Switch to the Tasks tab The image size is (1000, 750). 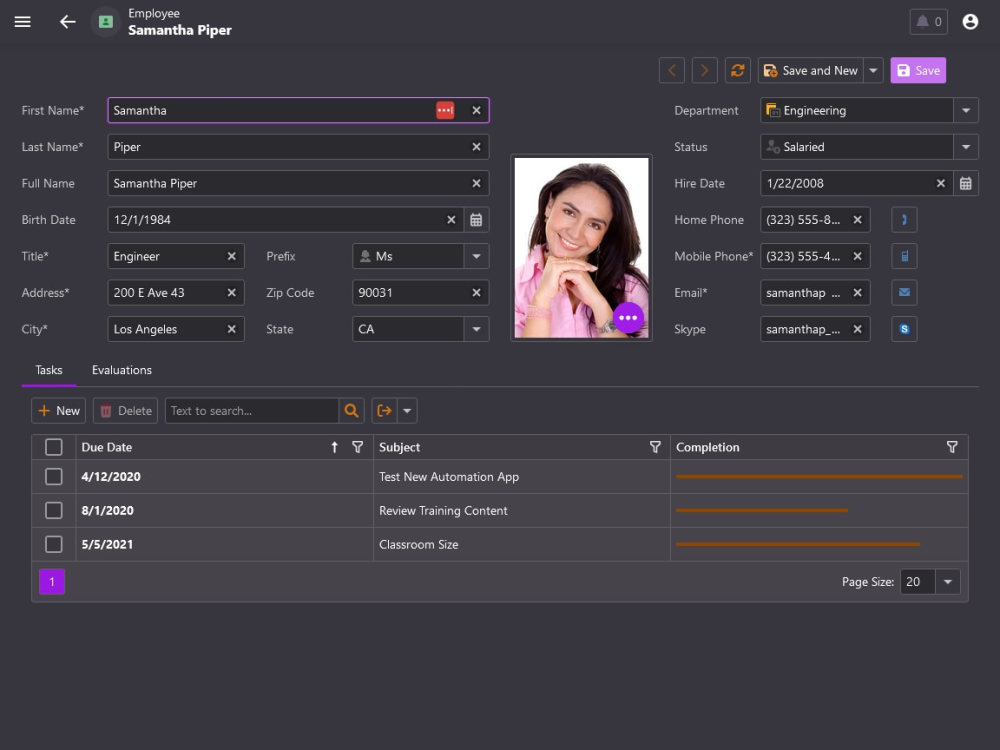[x=48, y=370]
